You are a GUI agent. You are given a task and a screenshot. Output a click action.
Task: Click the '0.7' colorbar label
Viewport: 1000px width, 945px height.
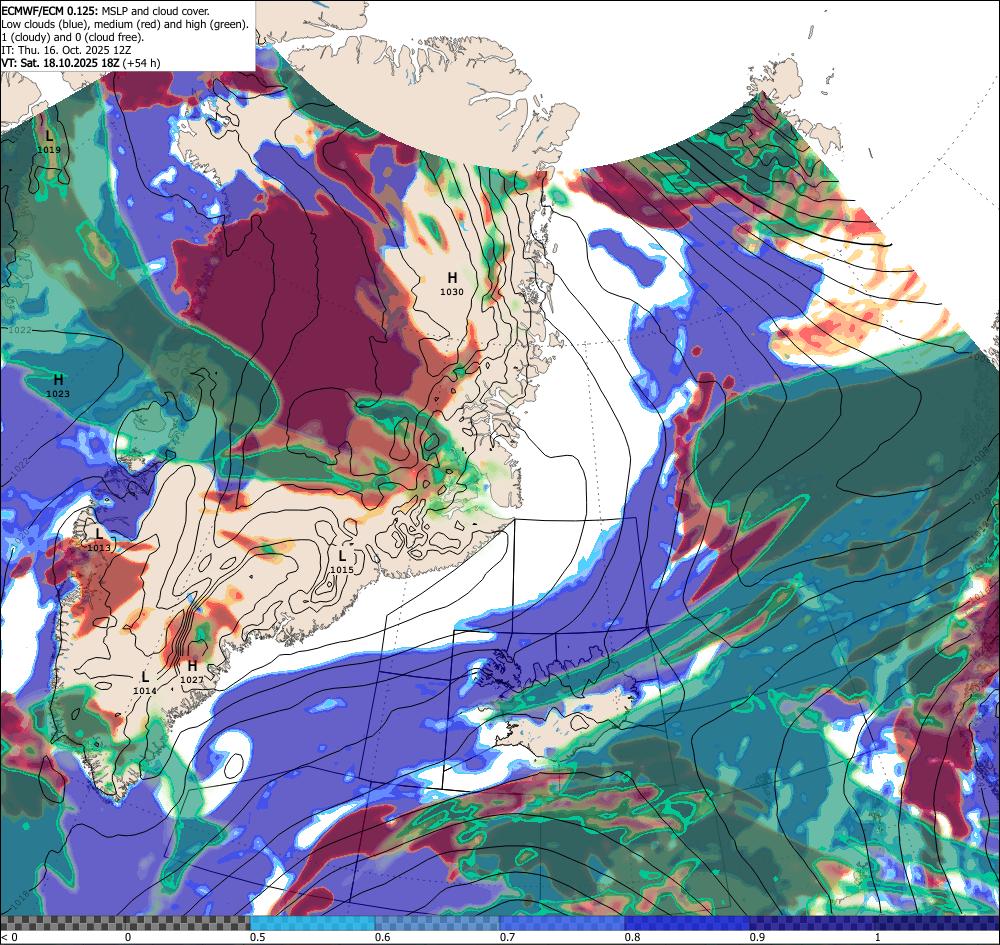click(507, 937)
